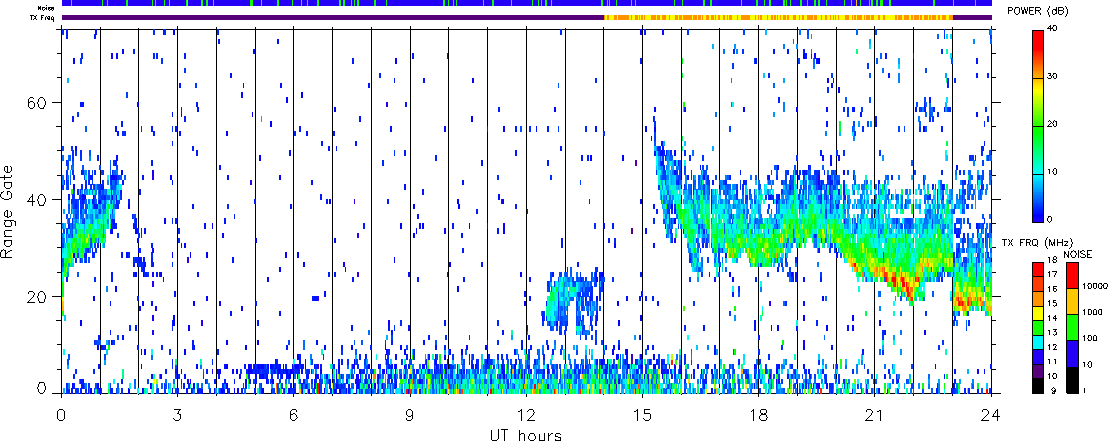The height and width of the screenshot is (441, 1108).
Task: Select the 6 tick label on UT hours axis
Action: 293,414
